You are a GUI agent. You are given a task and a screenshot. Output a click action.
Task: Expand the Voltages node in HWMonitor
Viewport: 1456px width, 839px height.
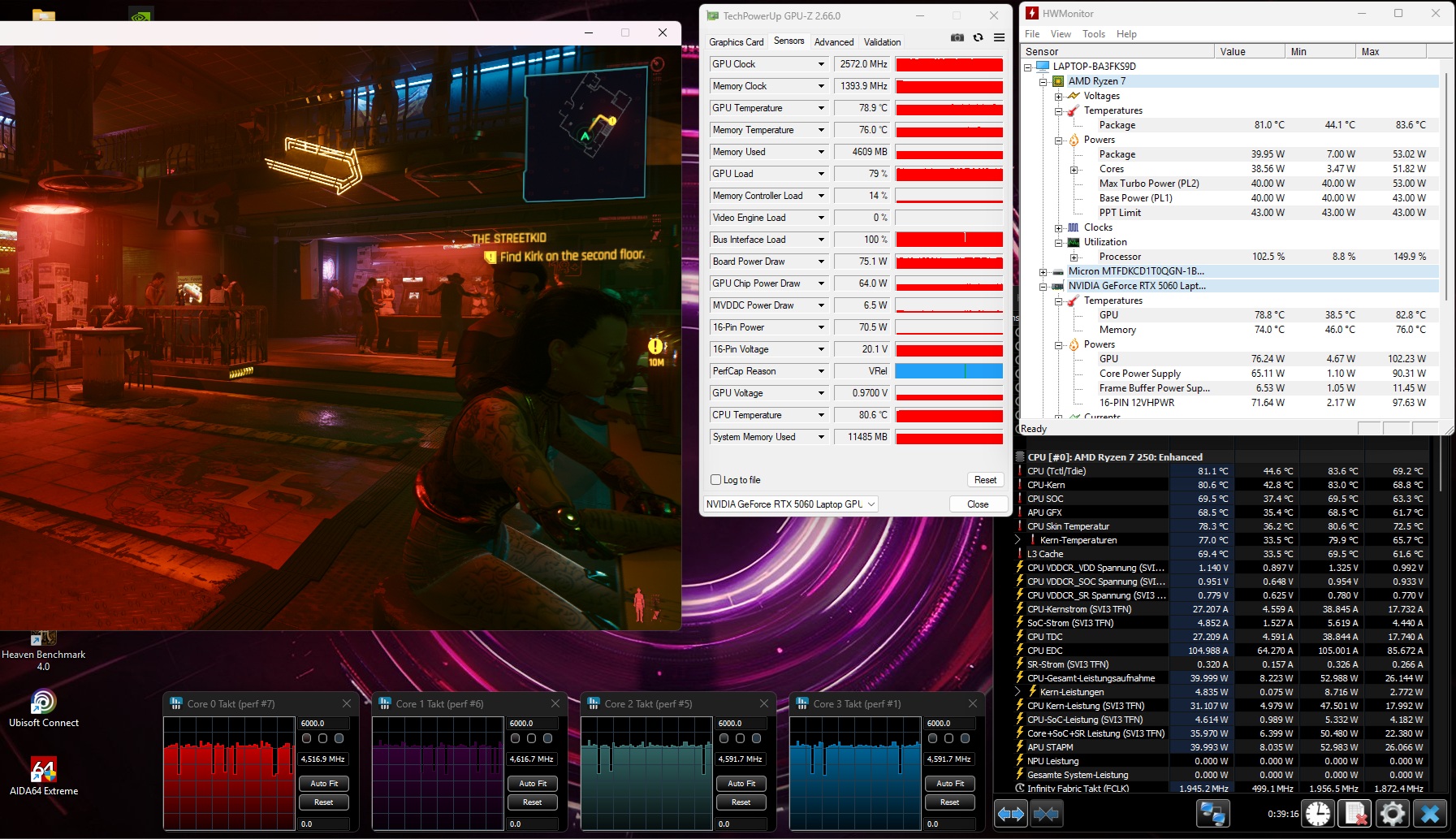(1058, 96)
